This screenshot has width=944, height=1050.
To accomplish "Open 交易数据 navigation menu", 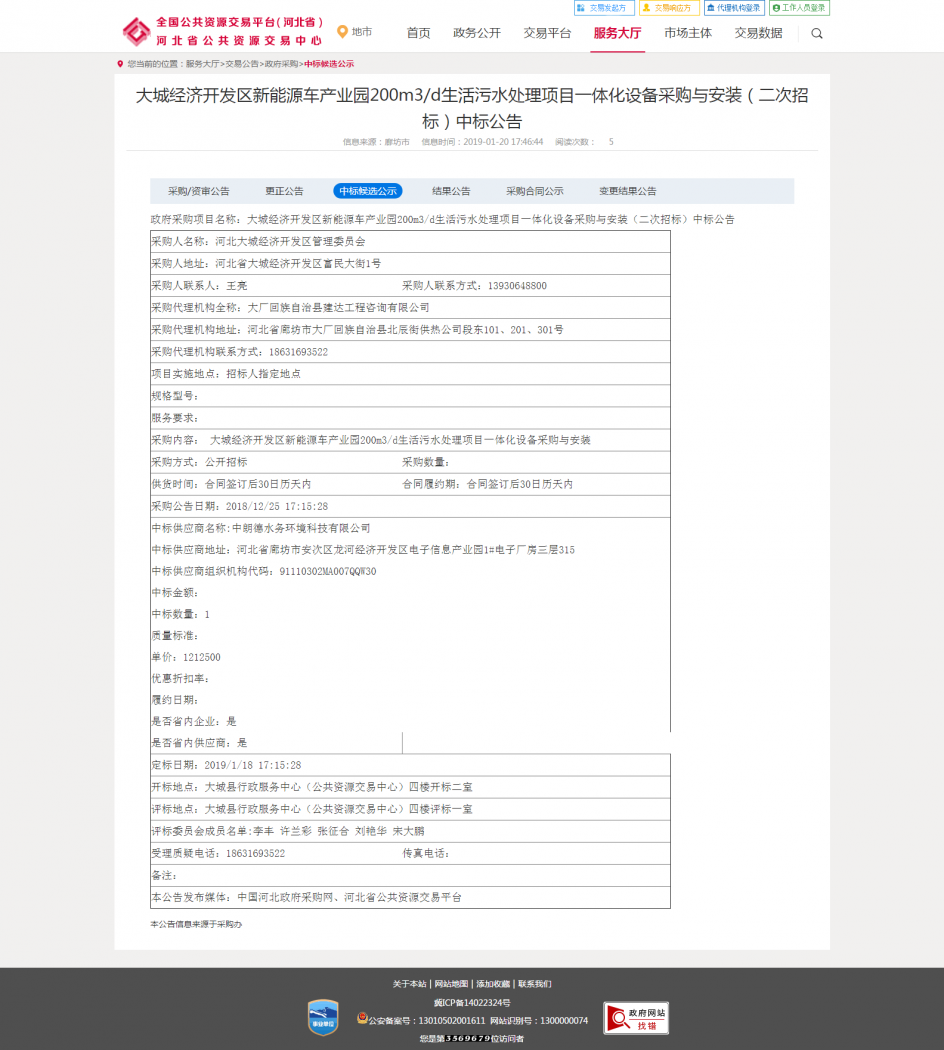I will pyautogui.click(x=758, y=33).
